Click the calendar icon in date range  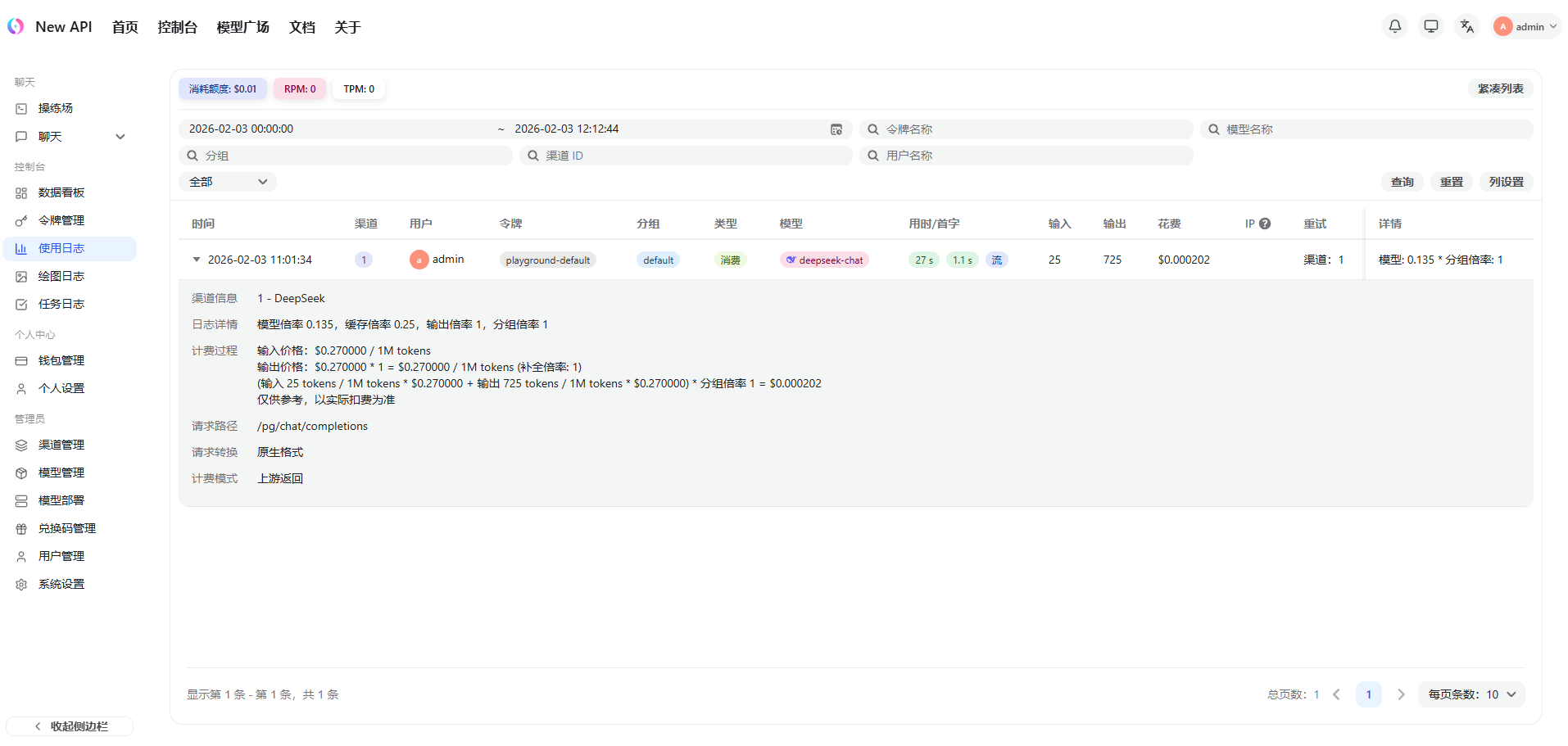point(836,129)
